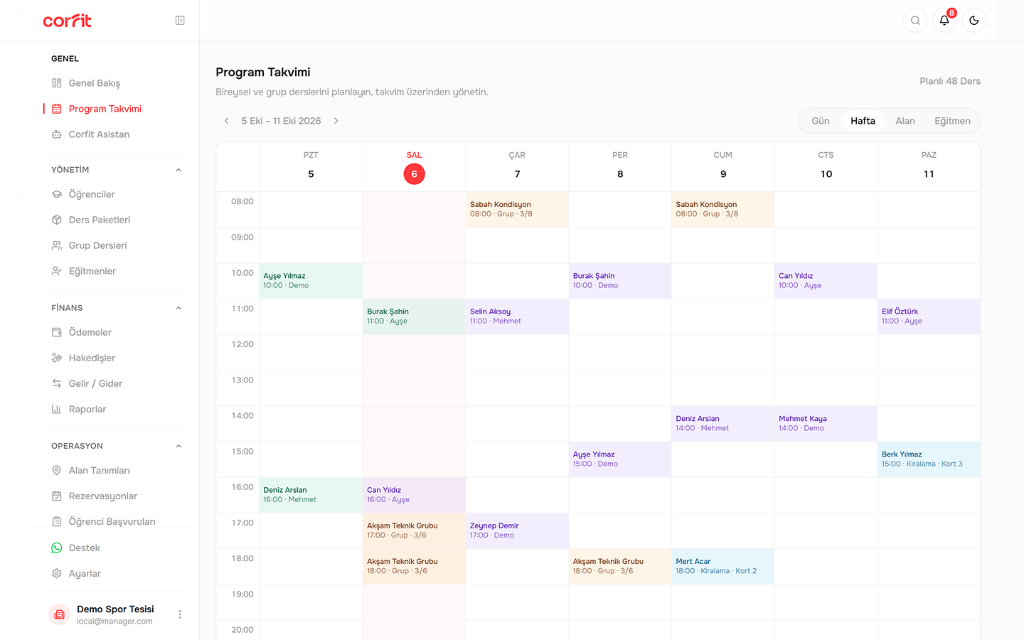The height and width of the screenshot is (640, 1024).
Task: Click the Öğrenciler graduation cap icon
Action: point(57,195)
